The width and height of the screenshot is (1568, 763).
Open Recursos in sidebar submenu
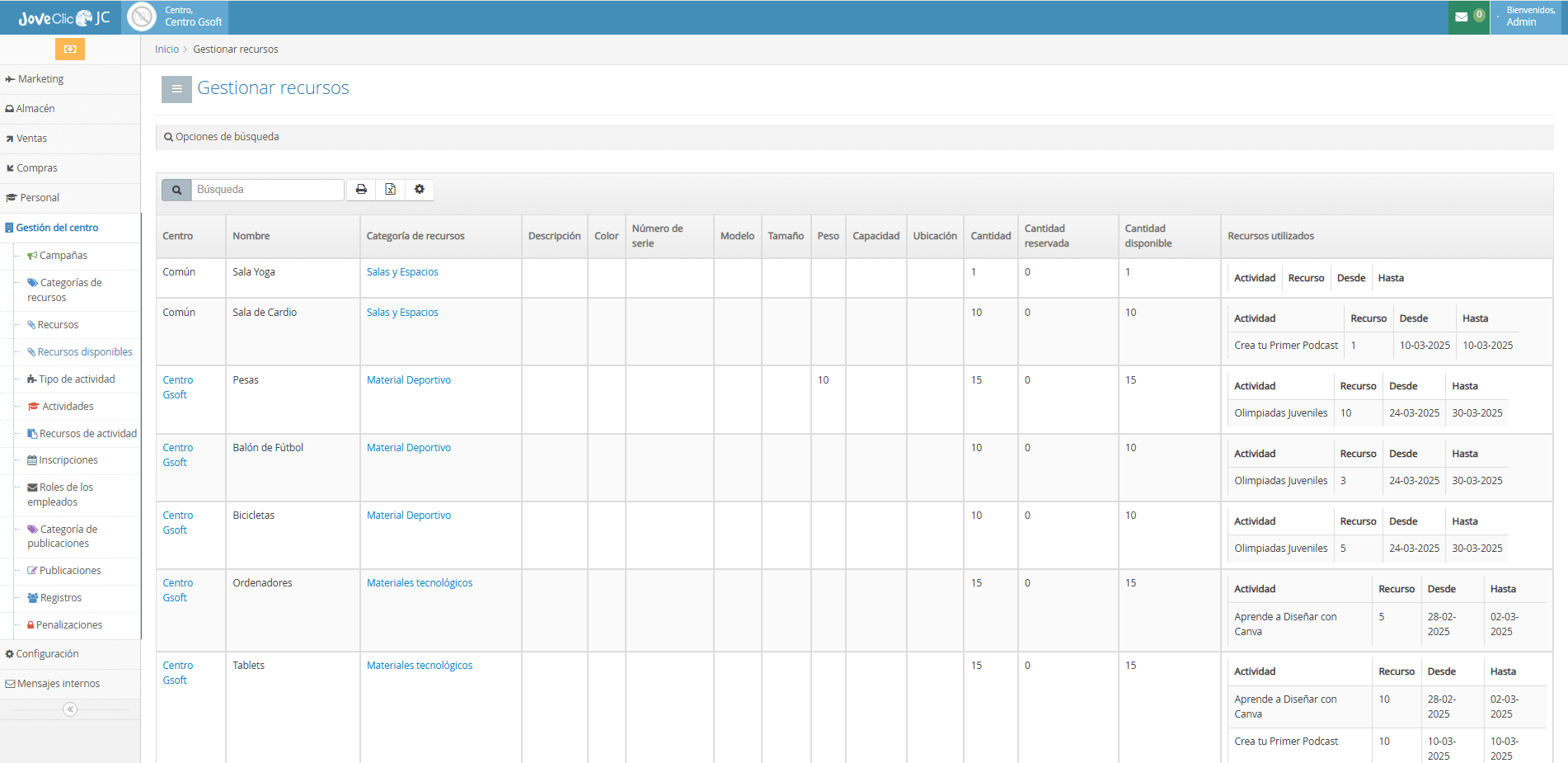[x=53, y=325]
